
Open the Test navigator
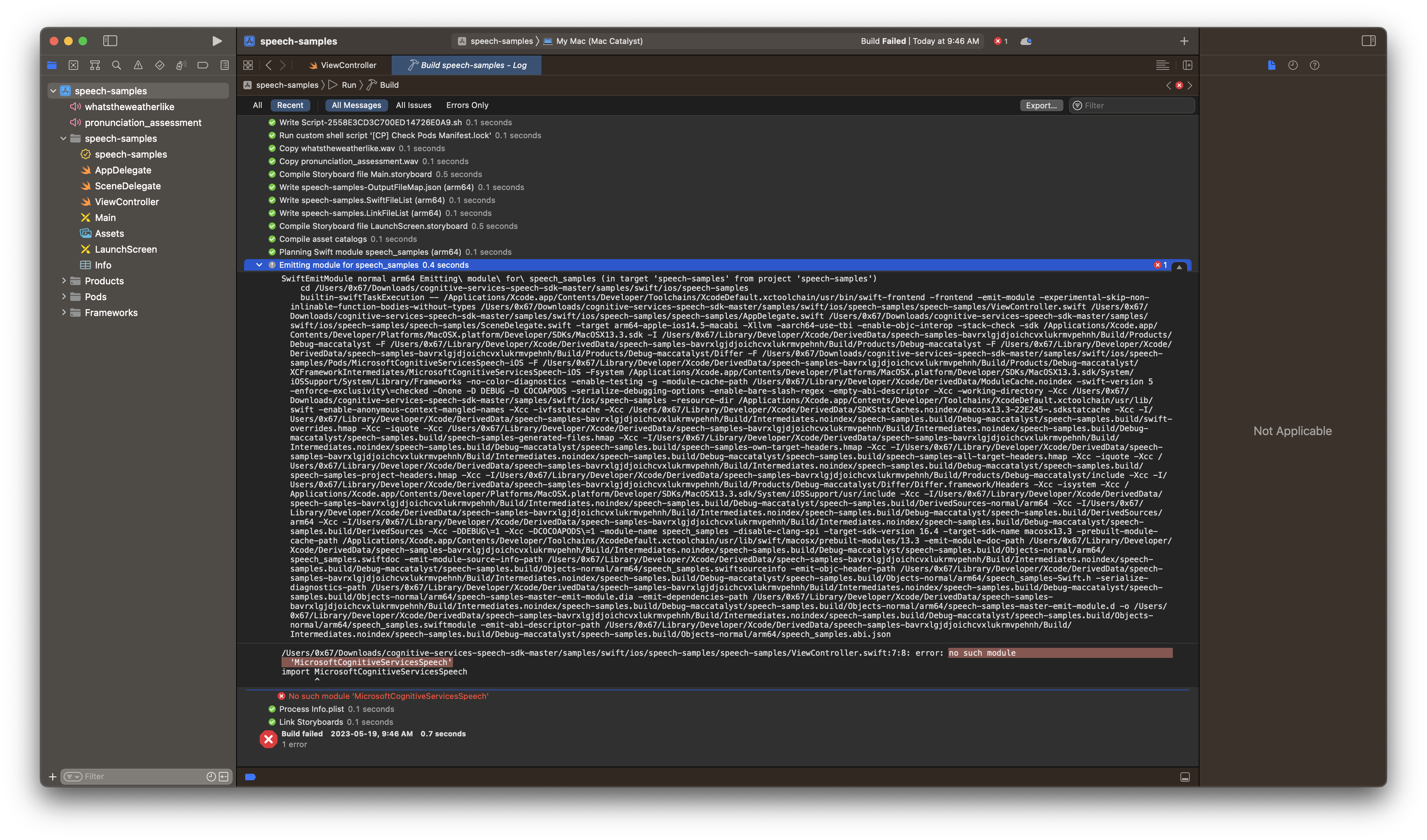pos(159,65)
